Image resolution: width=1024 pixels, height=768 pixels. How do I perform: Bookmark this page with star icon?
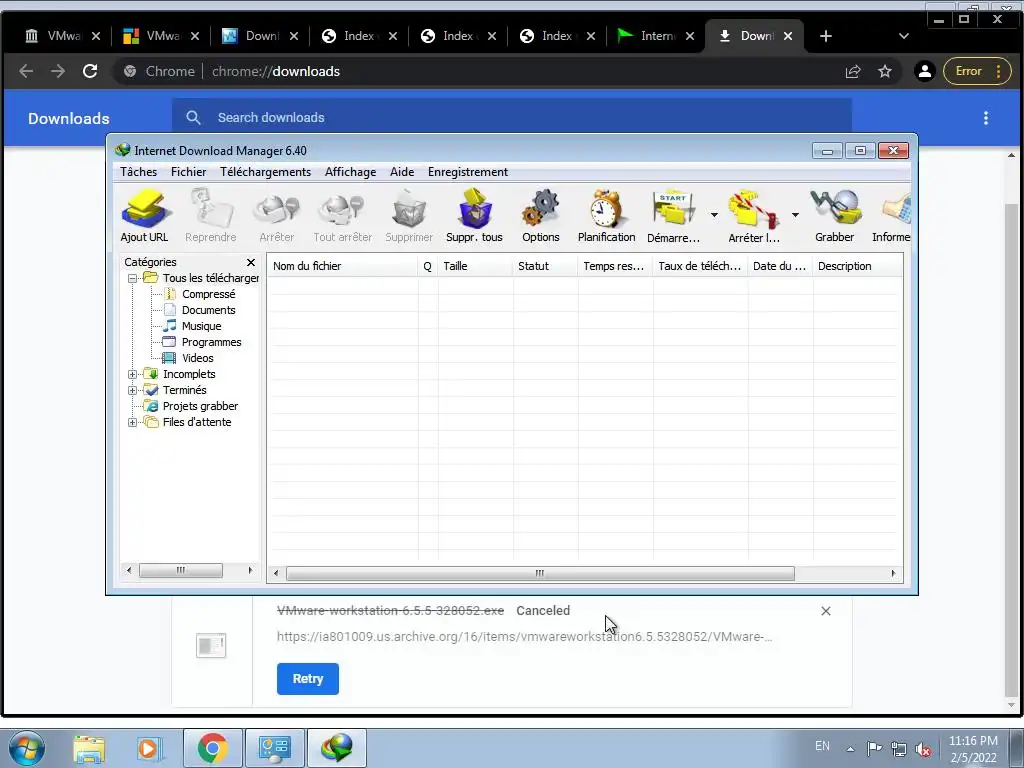click(885, 71)
